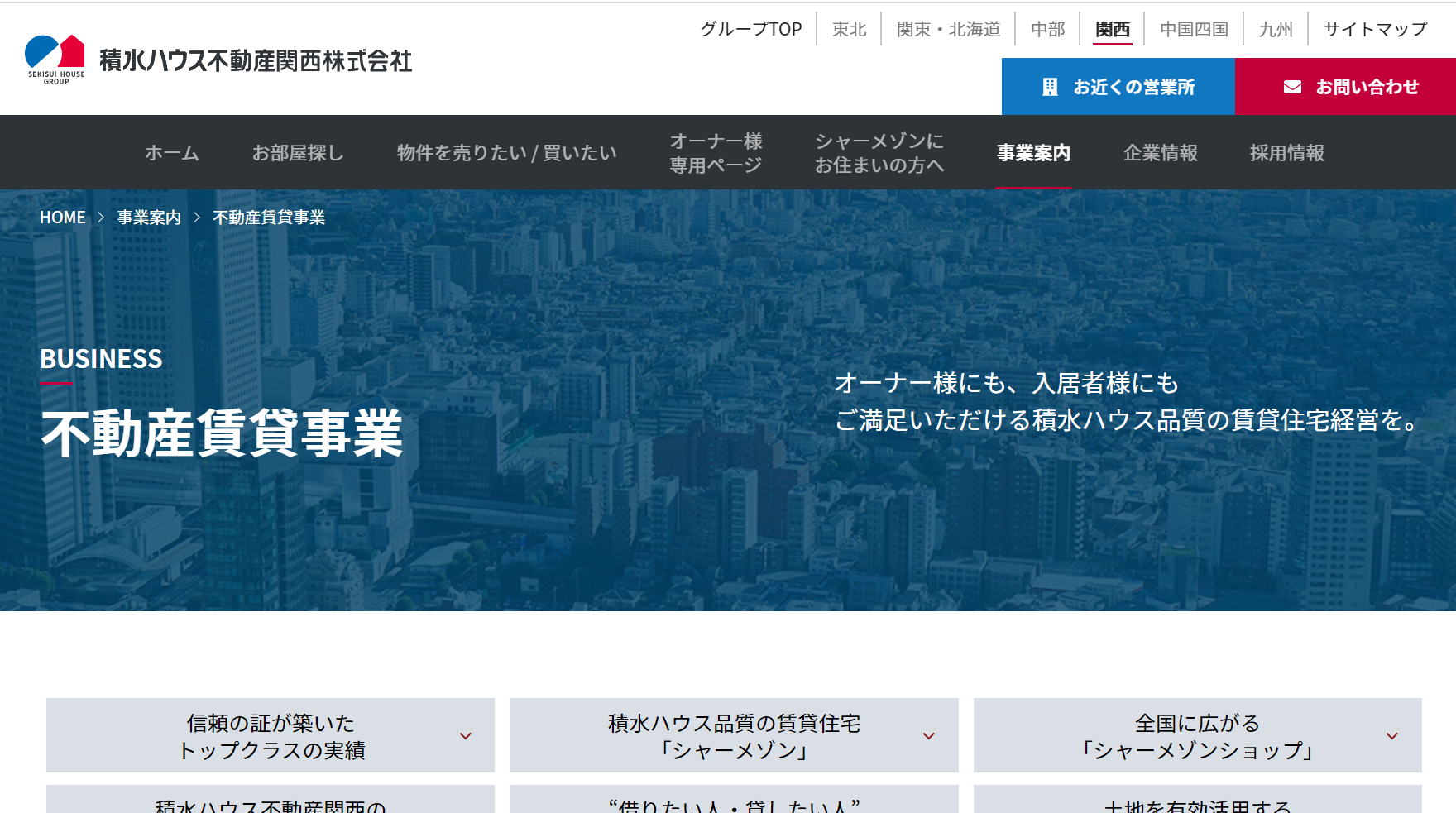Click the お近くの営業所 button
The width and height of the screenshot is (1456, 813).
coord(1118,87)
